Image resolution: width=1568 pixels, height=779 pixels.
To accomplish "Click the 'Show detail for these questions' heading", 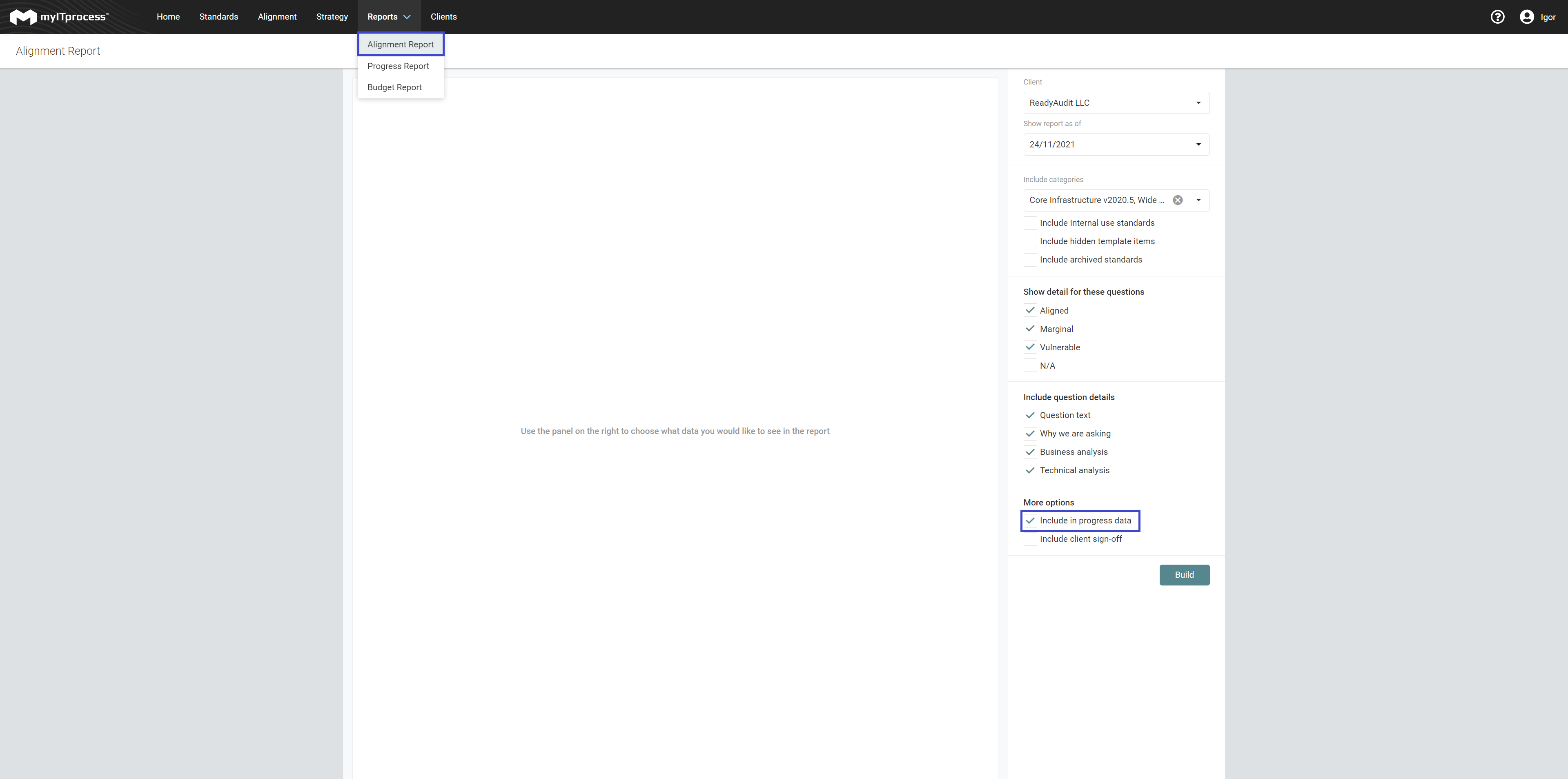I will tap(1083, 292).
